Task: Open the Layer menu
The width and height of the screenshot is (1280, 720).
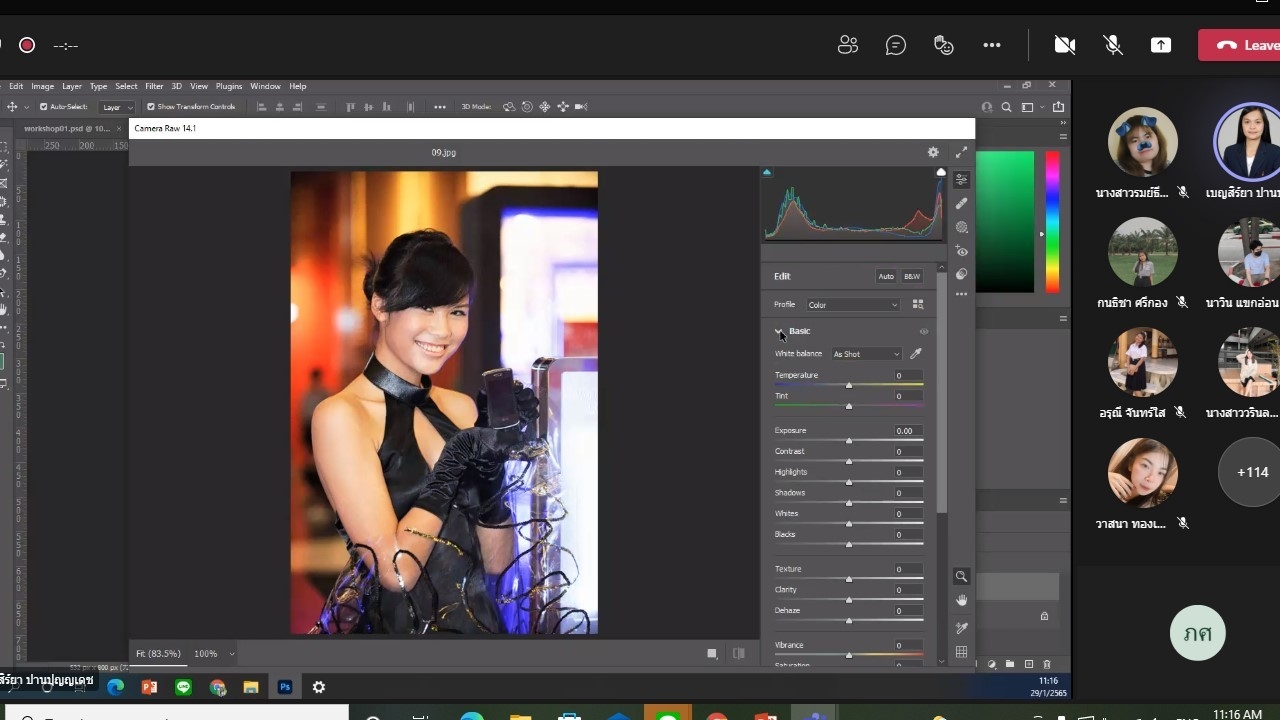Action: click(72, 86)
